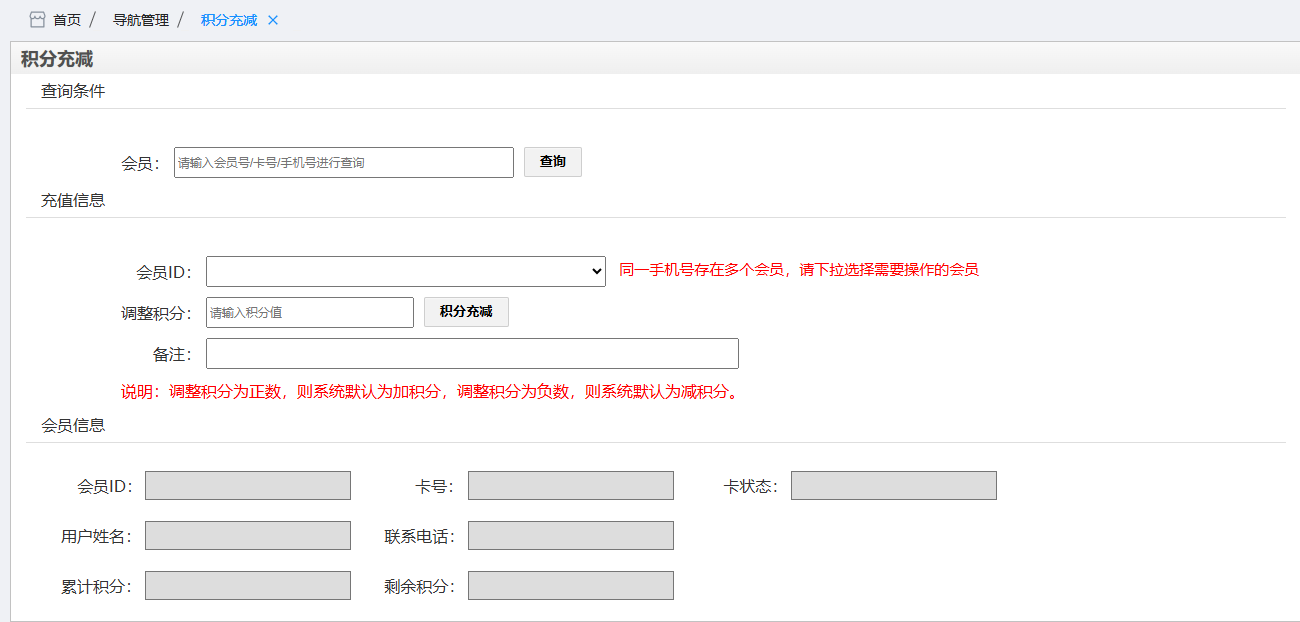The width and height of the screenshot is (1300, 622).
Task: Click the 会员信息 section heading
Action: [73, 425]
